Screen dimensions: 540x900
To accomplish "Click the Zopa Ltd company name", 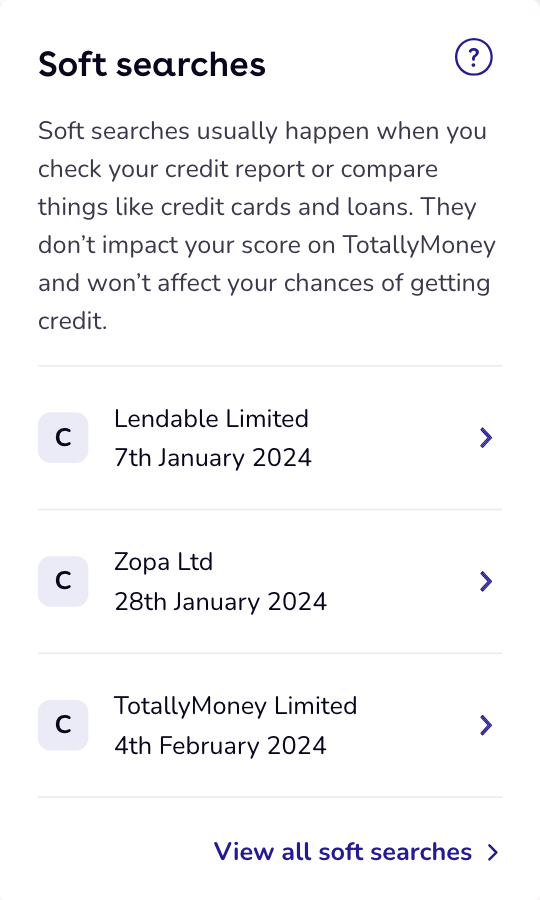I will (x=164, y=562).
